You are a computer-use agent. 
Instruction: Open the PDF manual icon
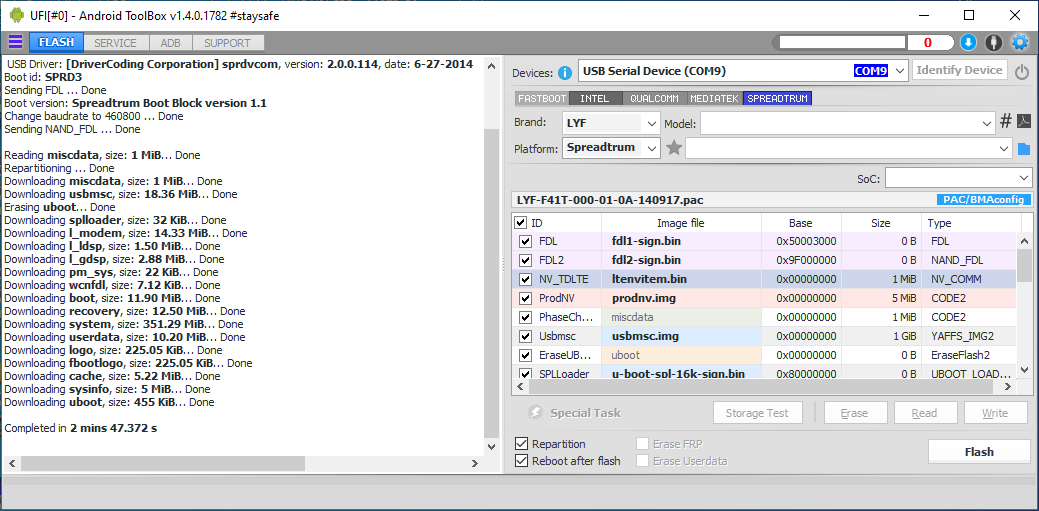pos(1024,122)
